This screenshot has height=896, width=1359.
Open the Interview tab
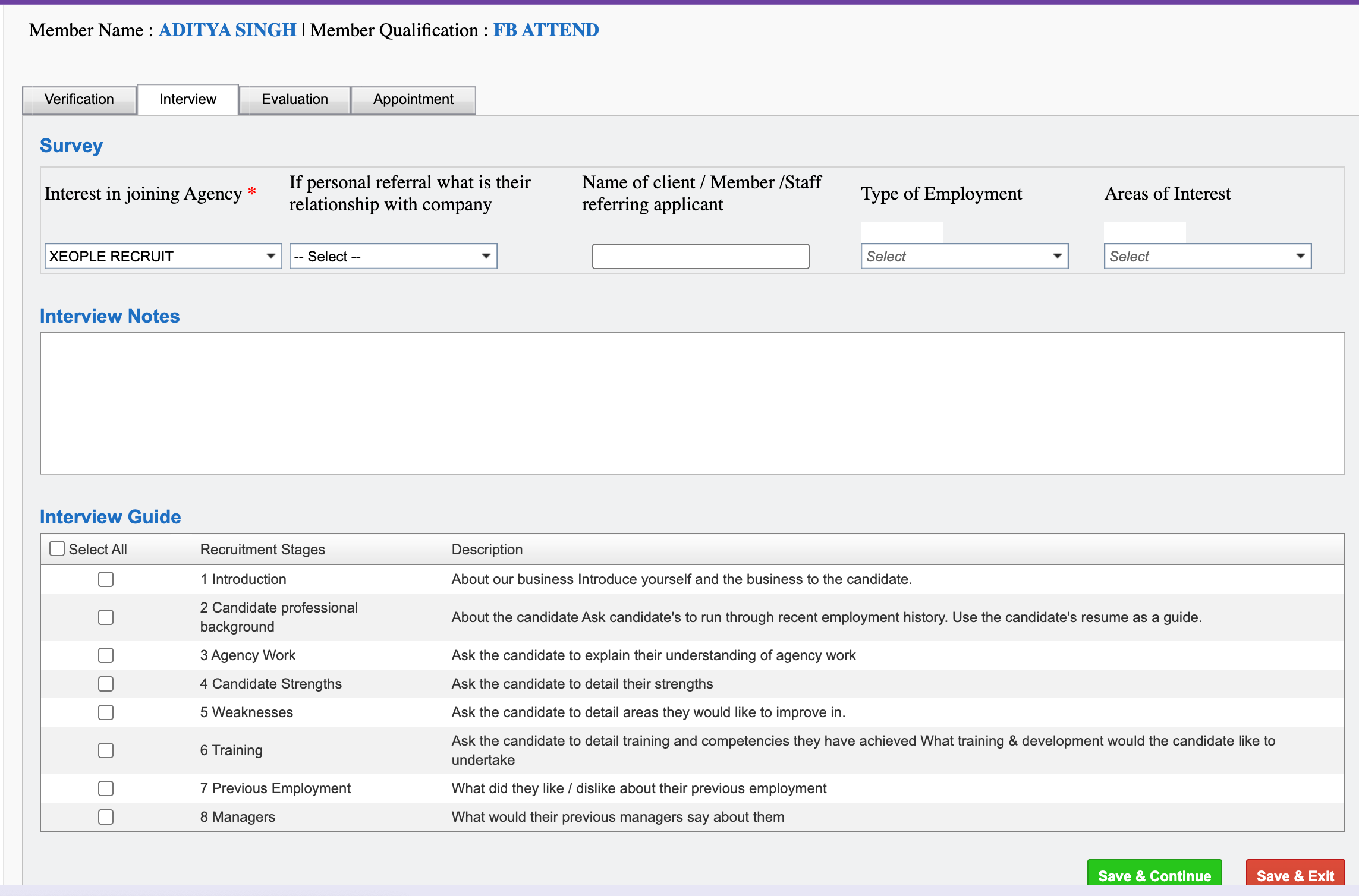click(188, 99)
